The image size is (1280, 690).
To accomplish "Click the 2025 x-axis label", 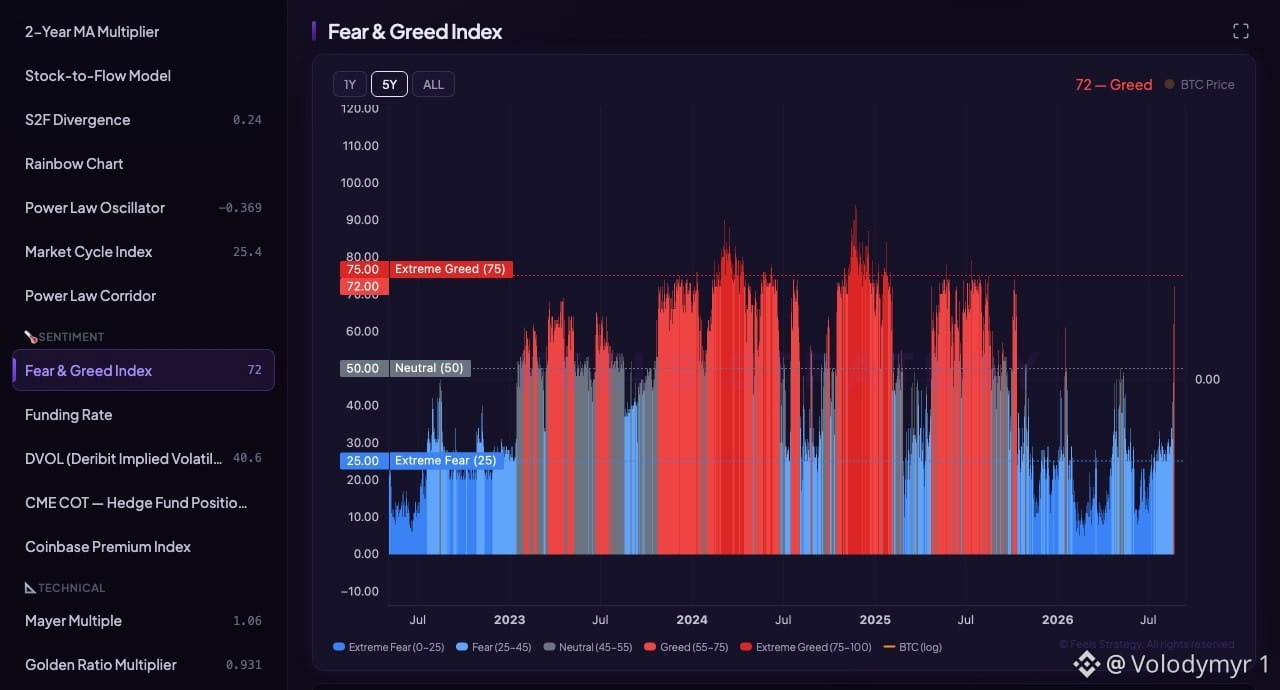I will (875, 620).
